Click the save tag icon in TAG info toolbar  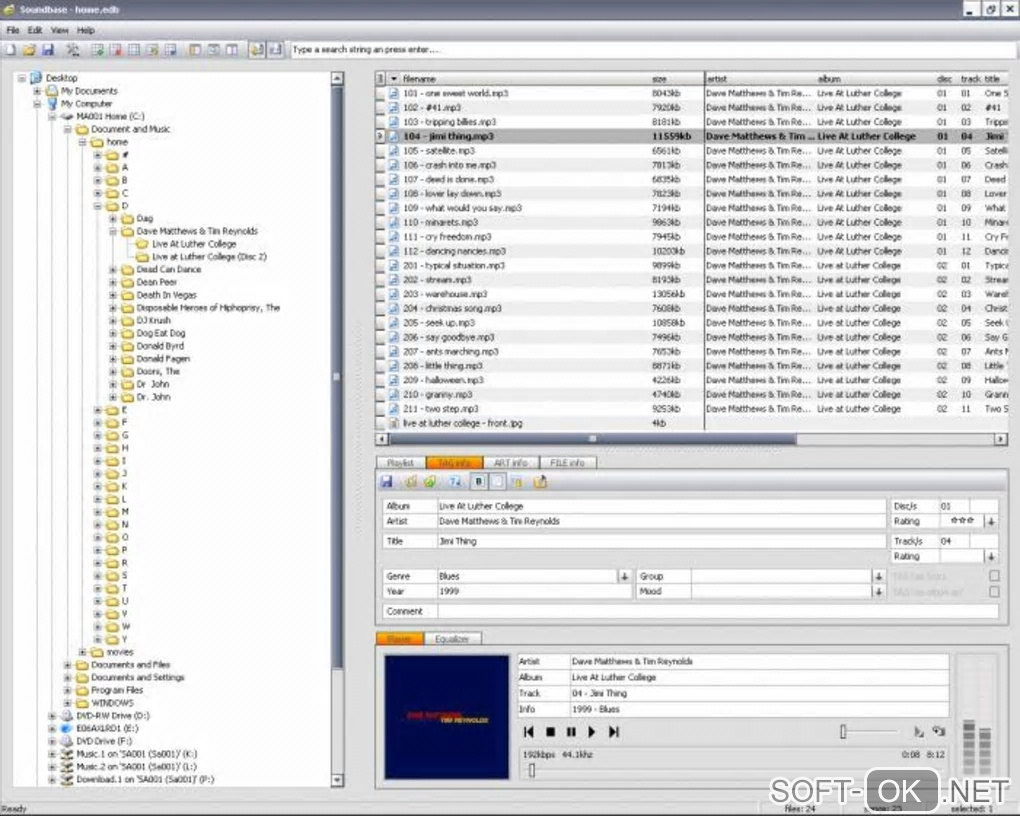coord(387,482)
